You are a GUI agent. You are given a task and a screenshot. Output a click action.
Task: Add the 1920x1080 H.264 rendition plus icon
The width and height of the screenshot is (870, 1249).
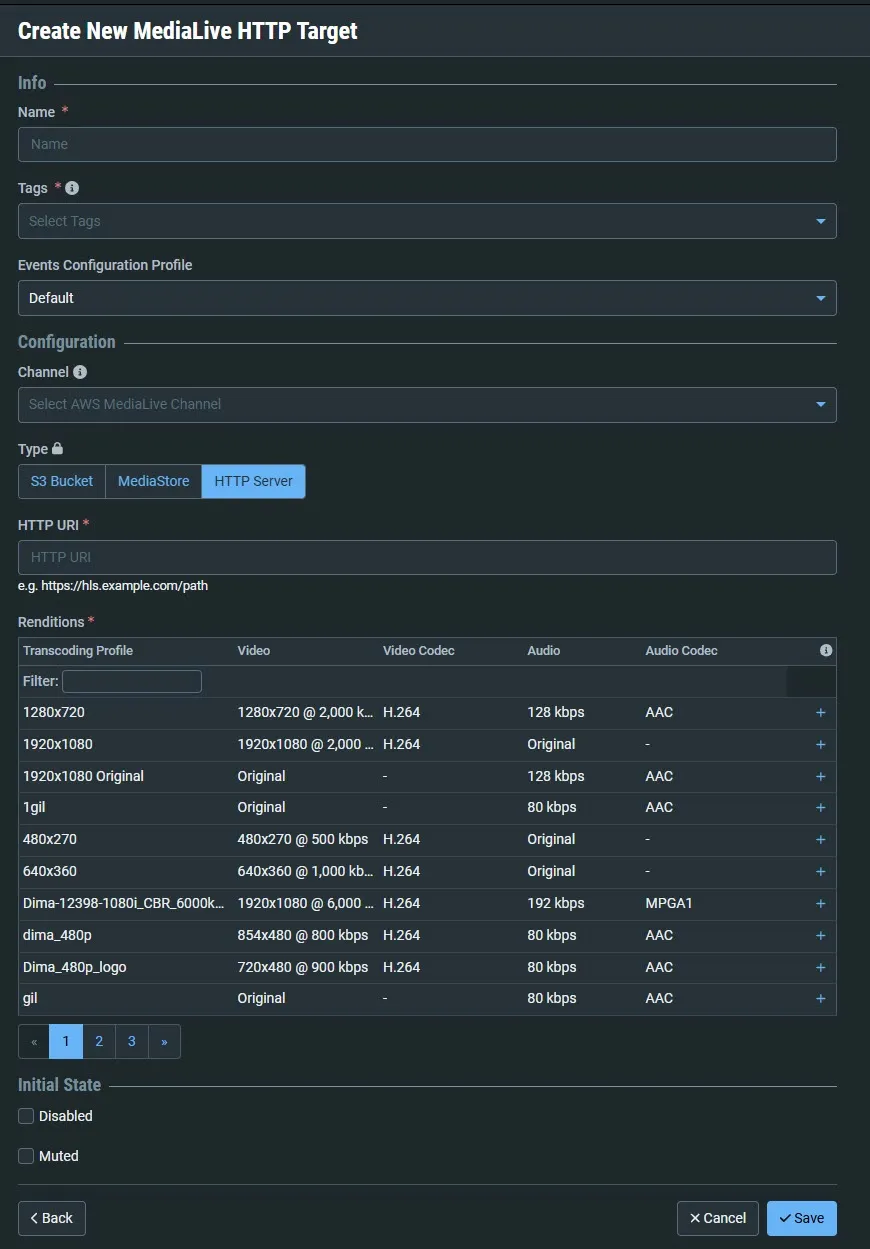(x=821, y=745)
